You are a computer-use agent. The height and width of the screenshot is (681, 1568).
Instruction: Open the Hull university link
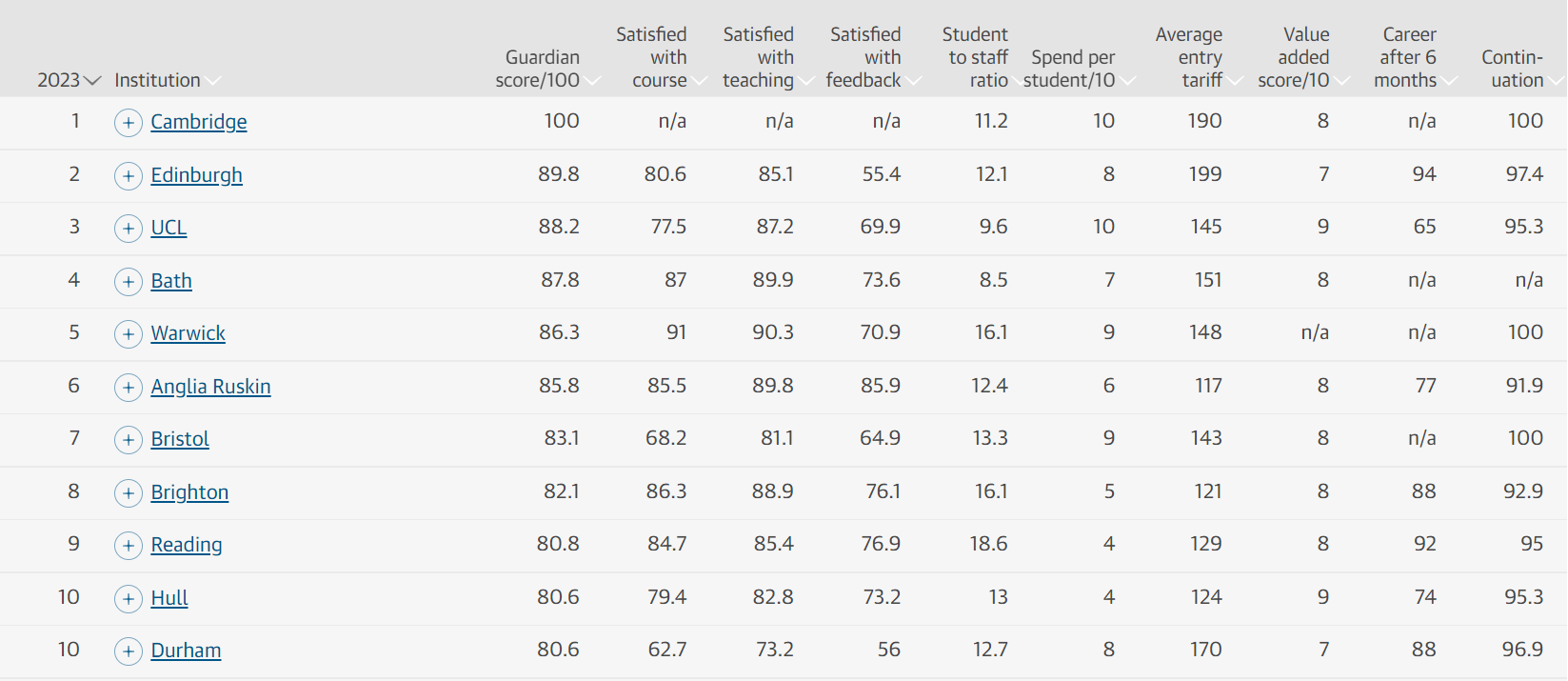[x=169, y=598]
